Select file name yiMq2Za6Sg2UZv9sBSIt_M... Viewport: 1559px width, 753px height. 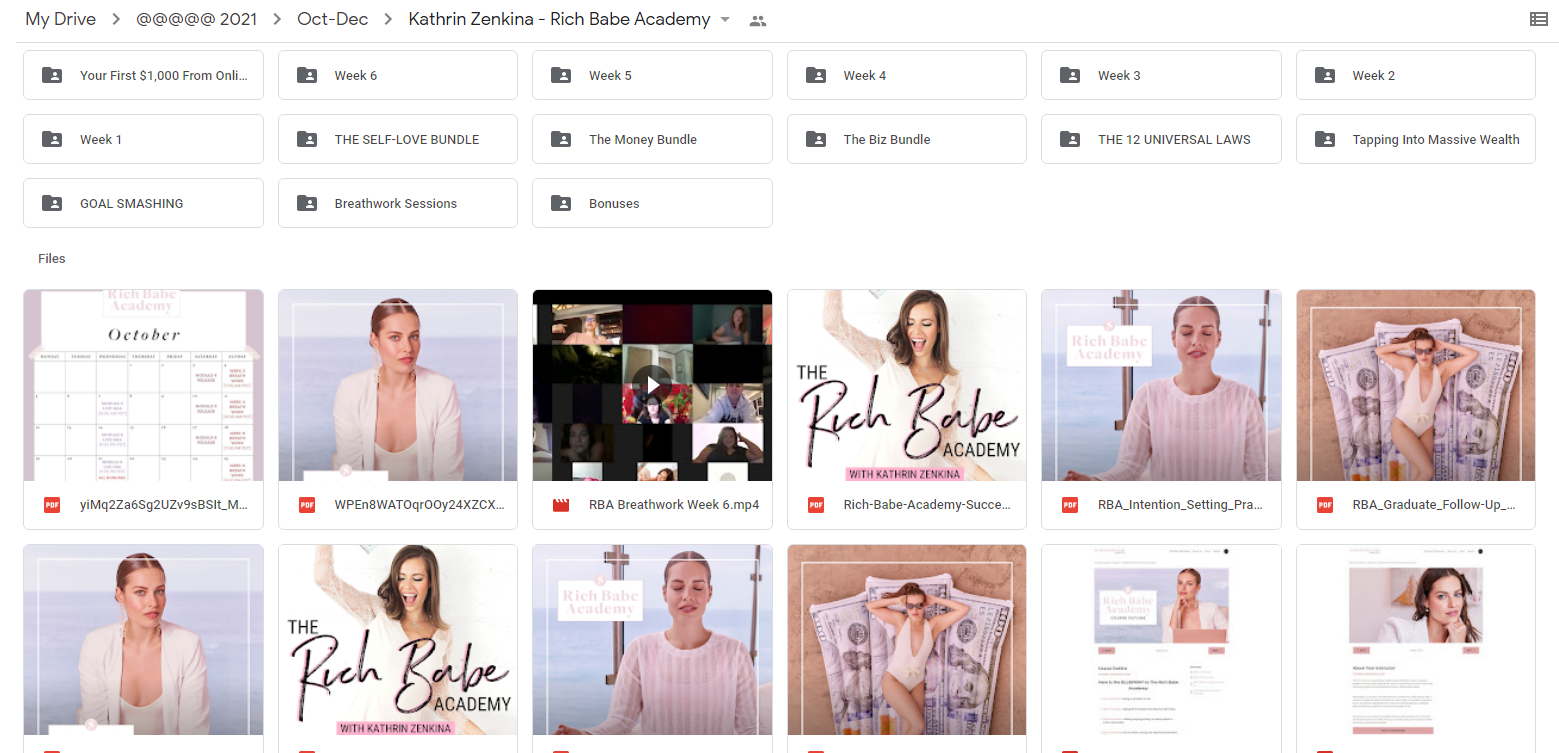click(163, 505)
